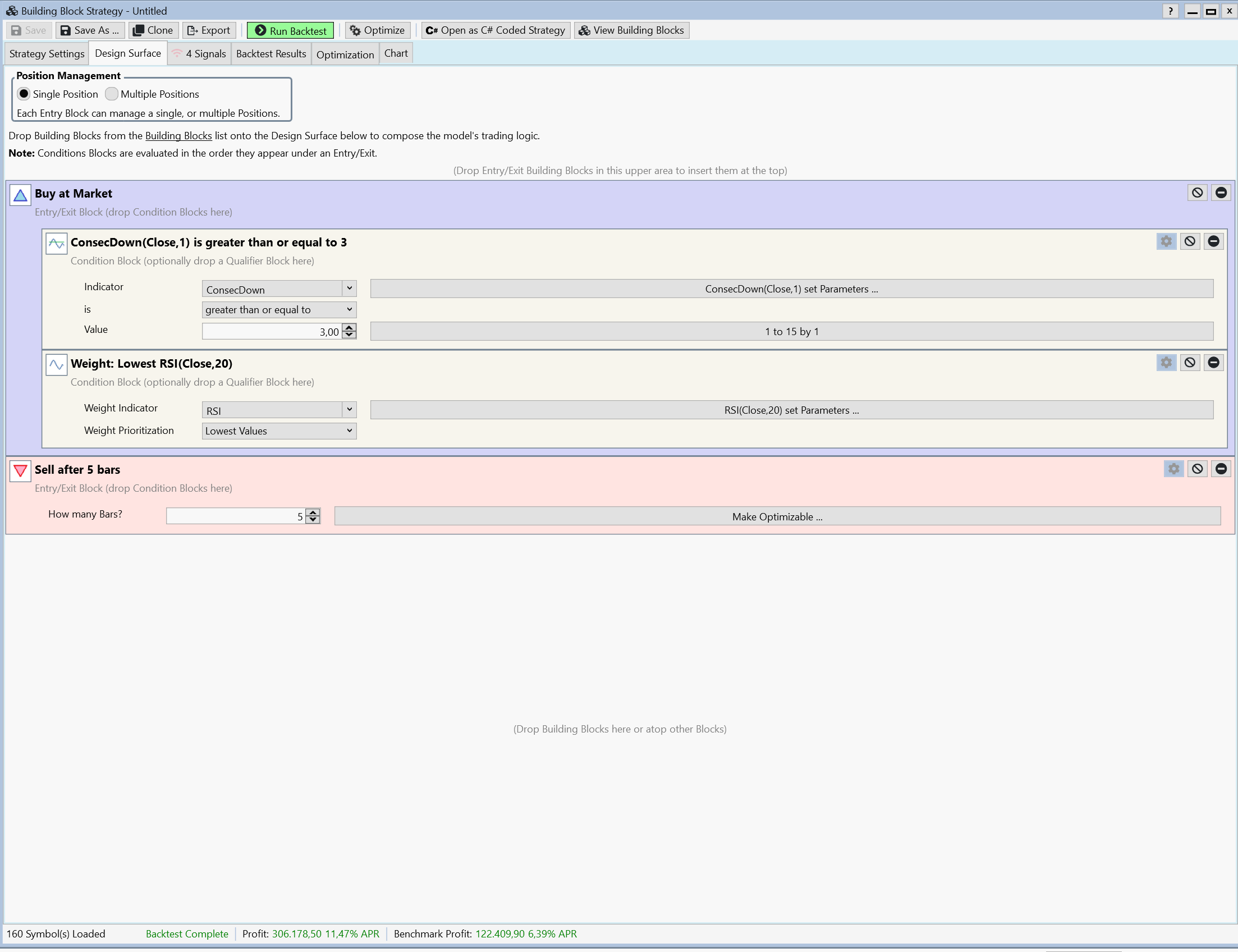Follow the Building Blocks hyperlink

pyautogui.click(x=178, y=136)
